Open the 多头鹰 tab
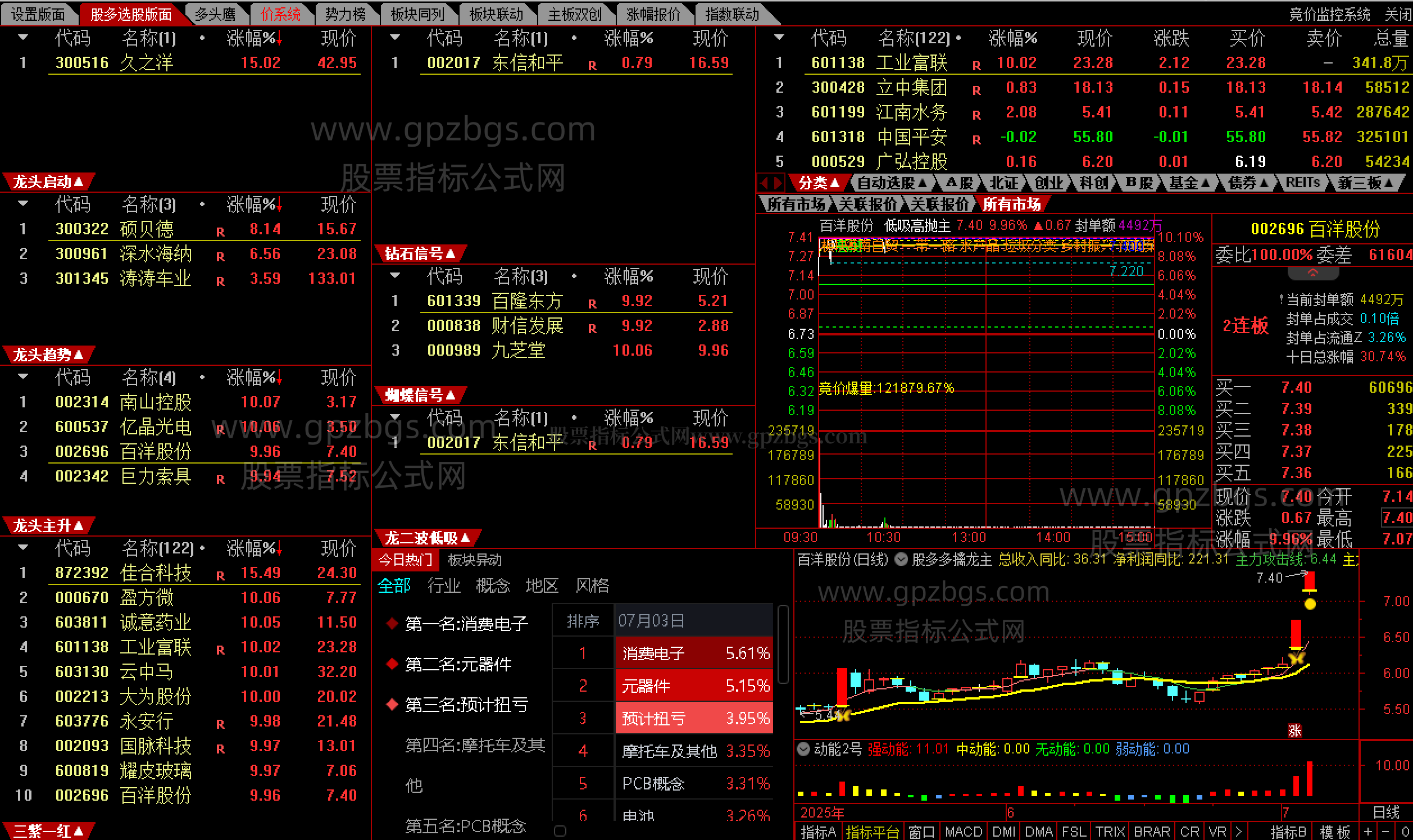 [x=215, y=14]
